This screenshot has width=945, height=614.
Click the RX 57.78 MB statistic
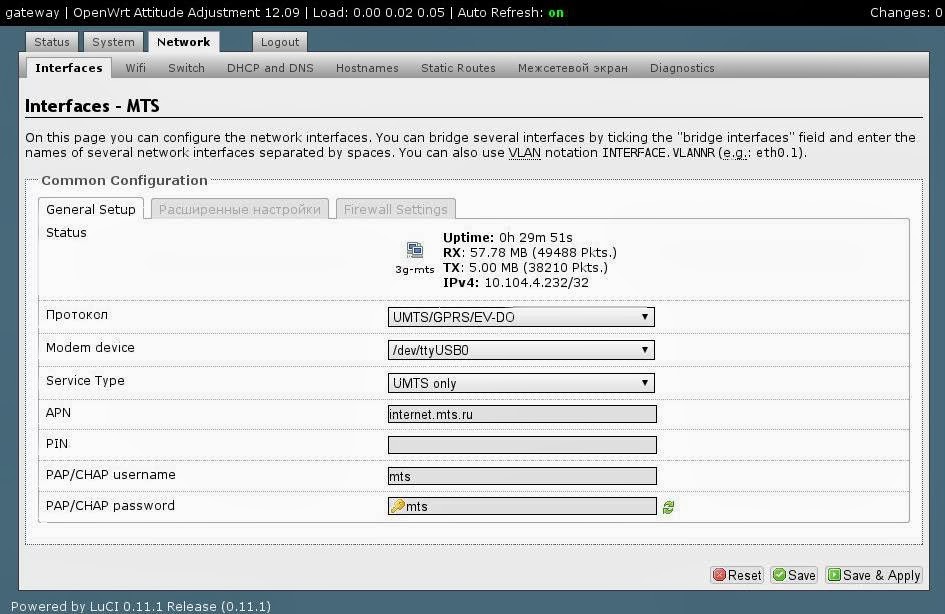tap(530, 252)
